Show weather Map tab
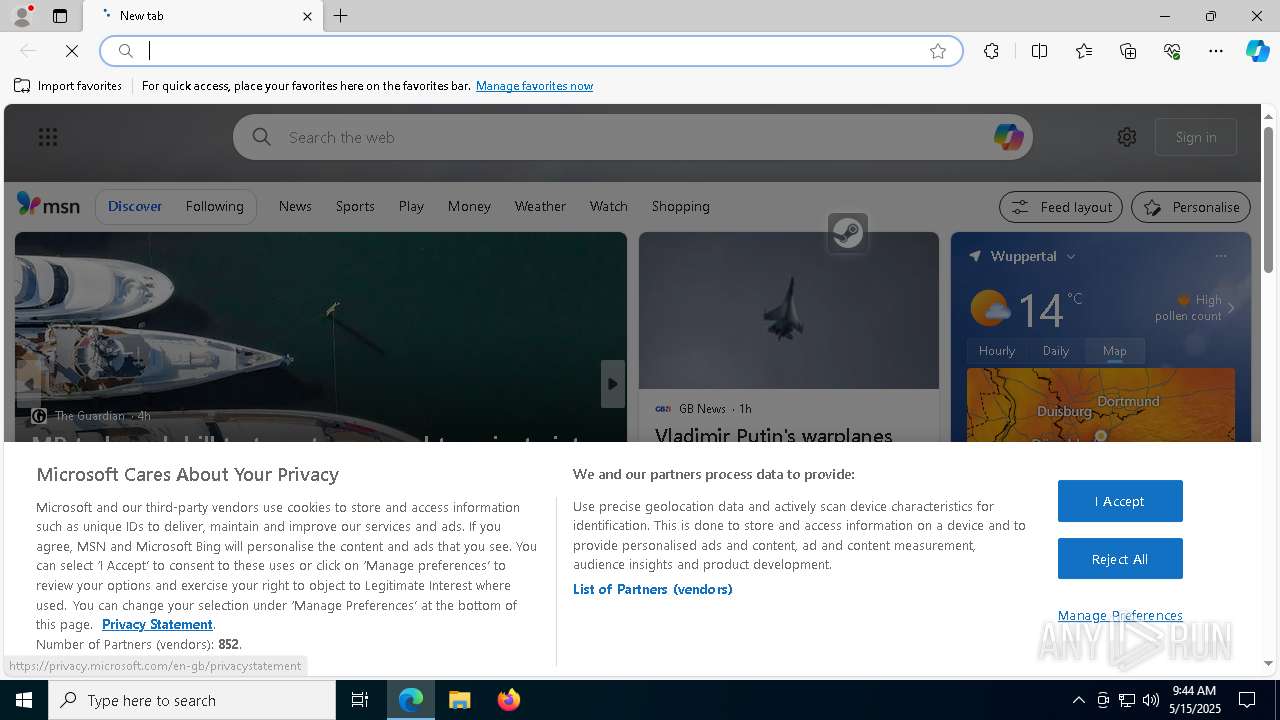 [x=1115, y=351]
